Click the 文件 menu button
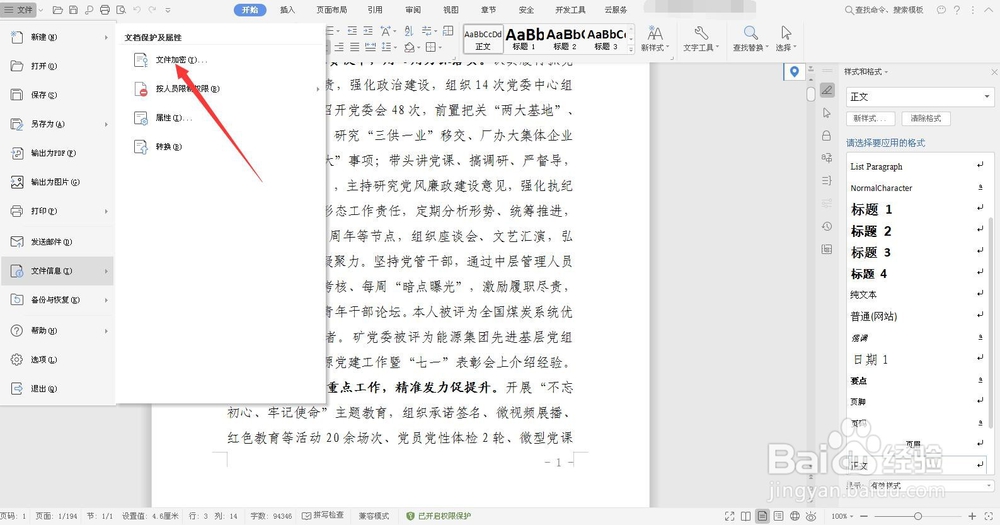 [19, 10]
